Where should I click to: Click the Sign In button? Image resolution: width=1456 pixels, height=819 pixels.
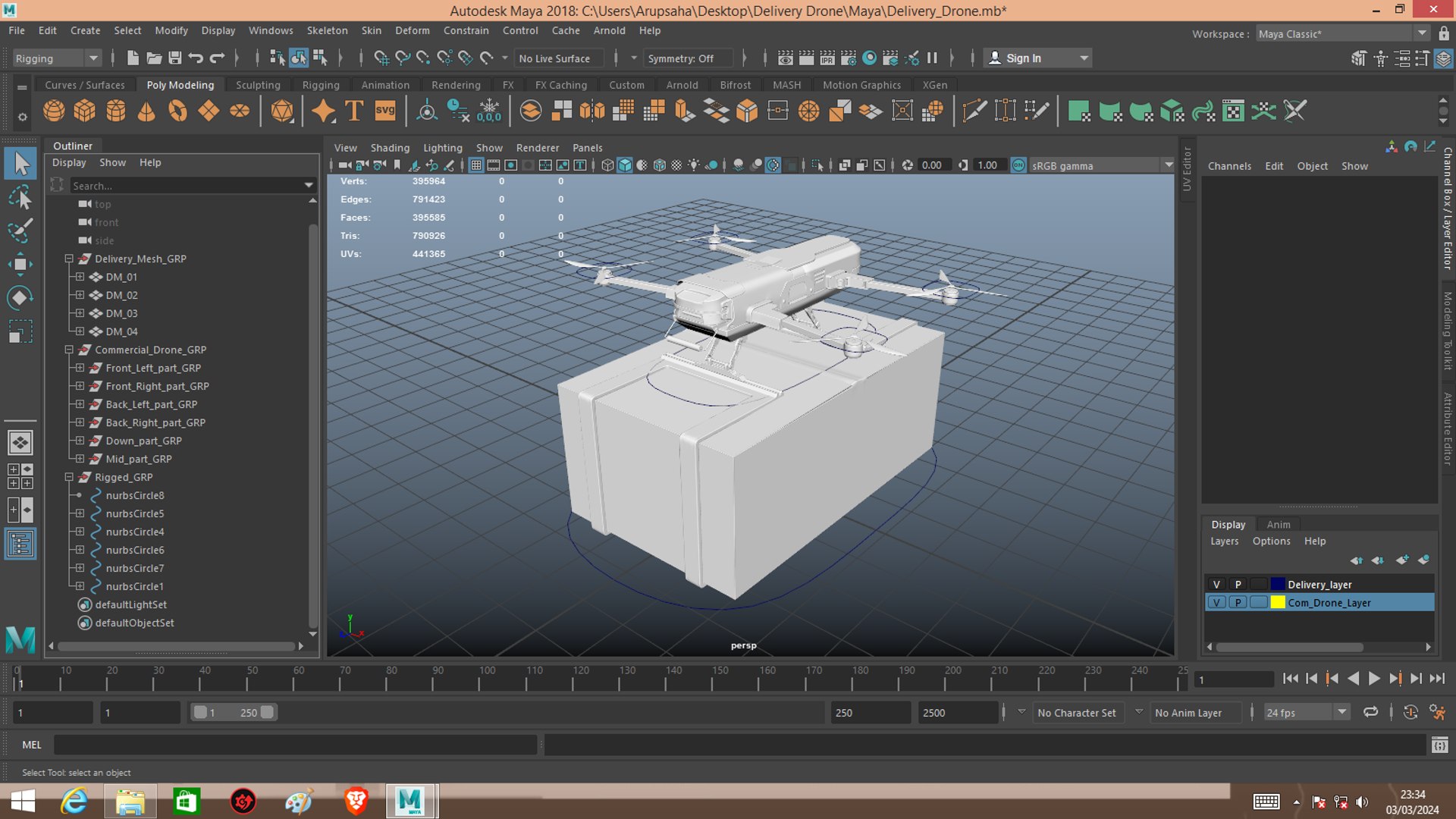[1037, 58]
